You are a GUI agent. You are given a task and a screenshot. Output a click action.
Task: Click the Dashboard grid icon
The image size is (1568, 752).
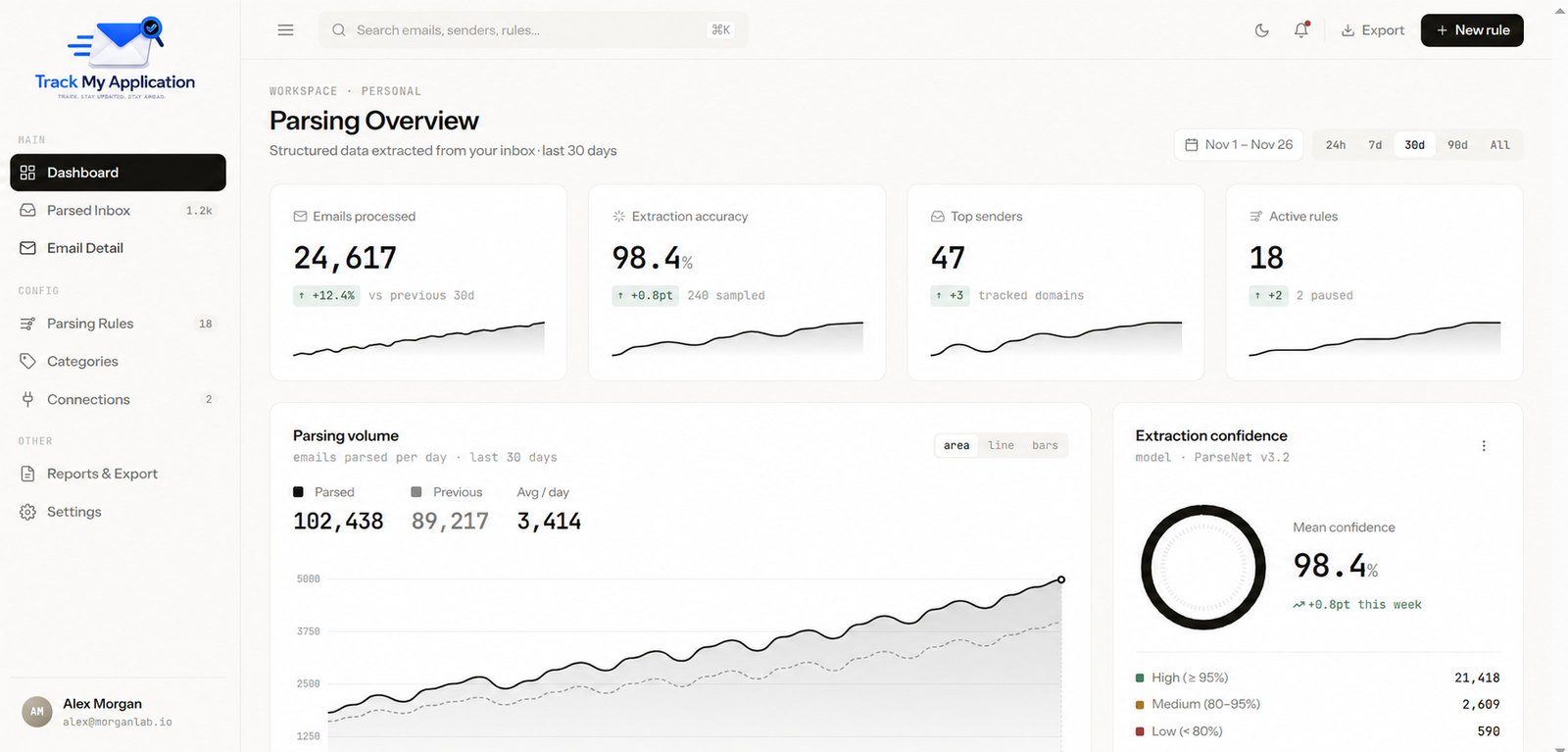[x=27, y=173]
